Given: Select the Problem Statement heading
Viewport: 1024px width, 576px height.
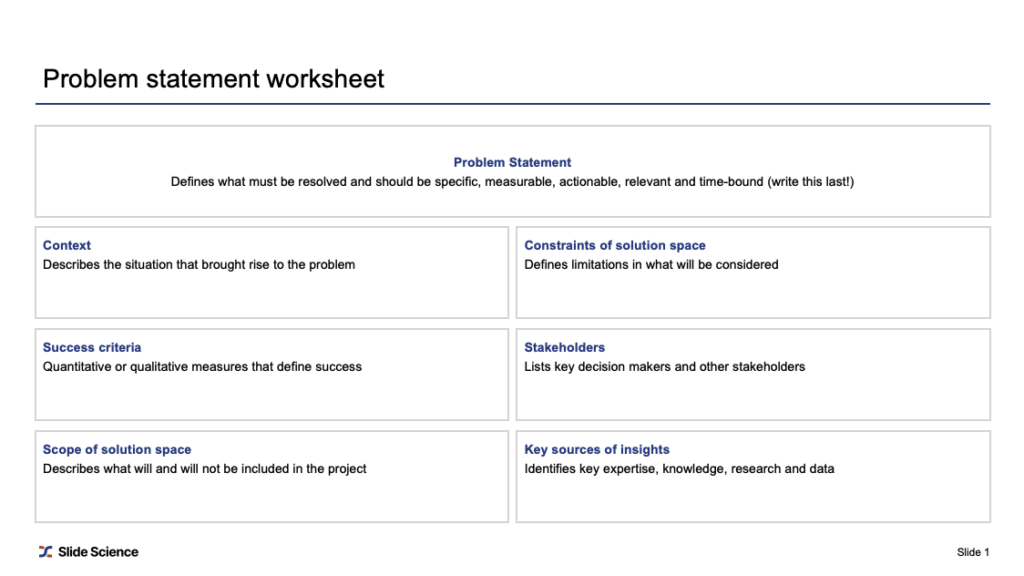Looking at the screenshot, I should click(x=512, y=162).
